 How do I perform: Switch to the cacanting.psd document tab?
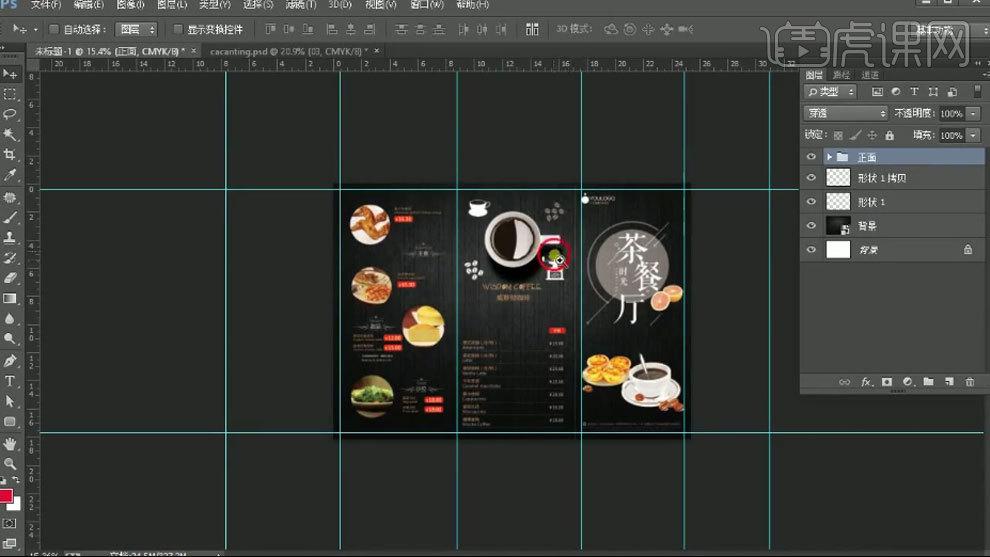[283, 50]
